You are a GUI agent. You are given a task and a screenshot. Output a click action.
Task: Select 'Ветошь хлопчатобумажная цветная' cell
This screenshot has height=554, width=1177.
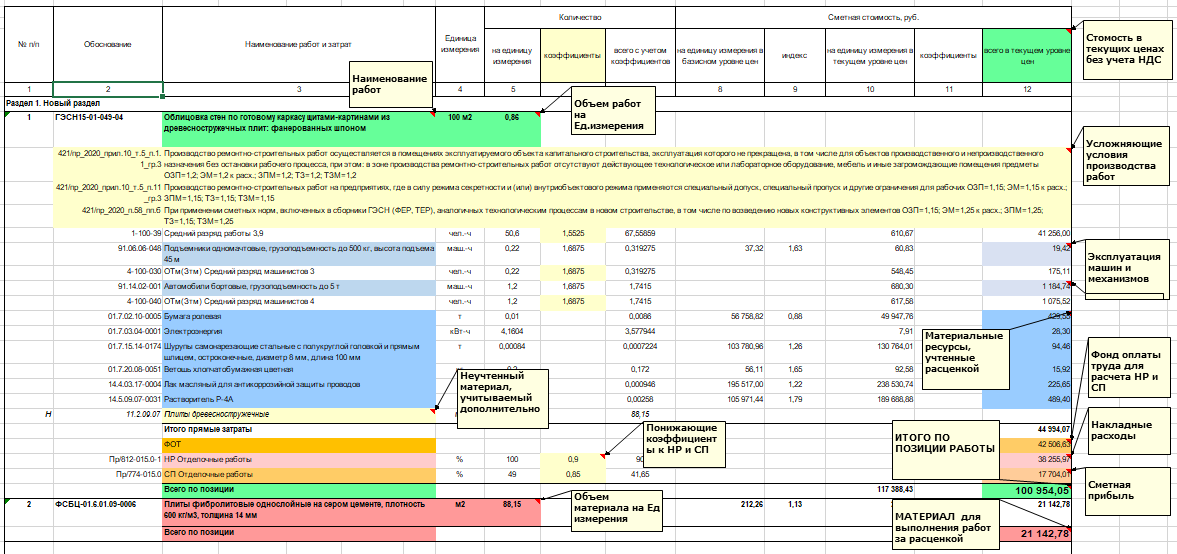coord(299,369)
